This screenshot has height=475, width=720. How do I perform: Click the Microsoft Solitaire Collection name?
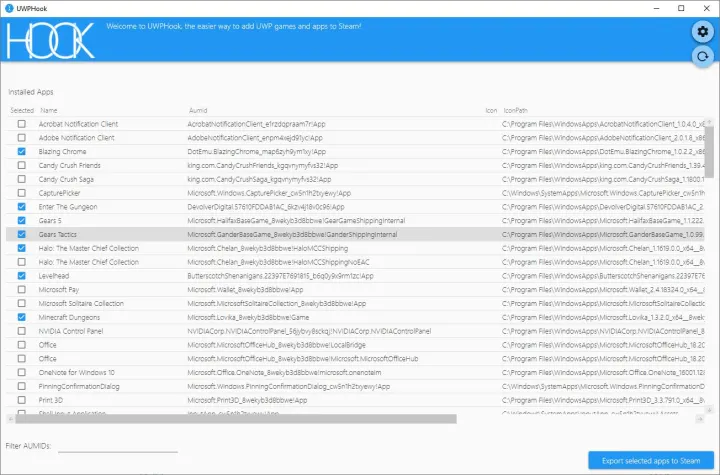pos(81,303)
